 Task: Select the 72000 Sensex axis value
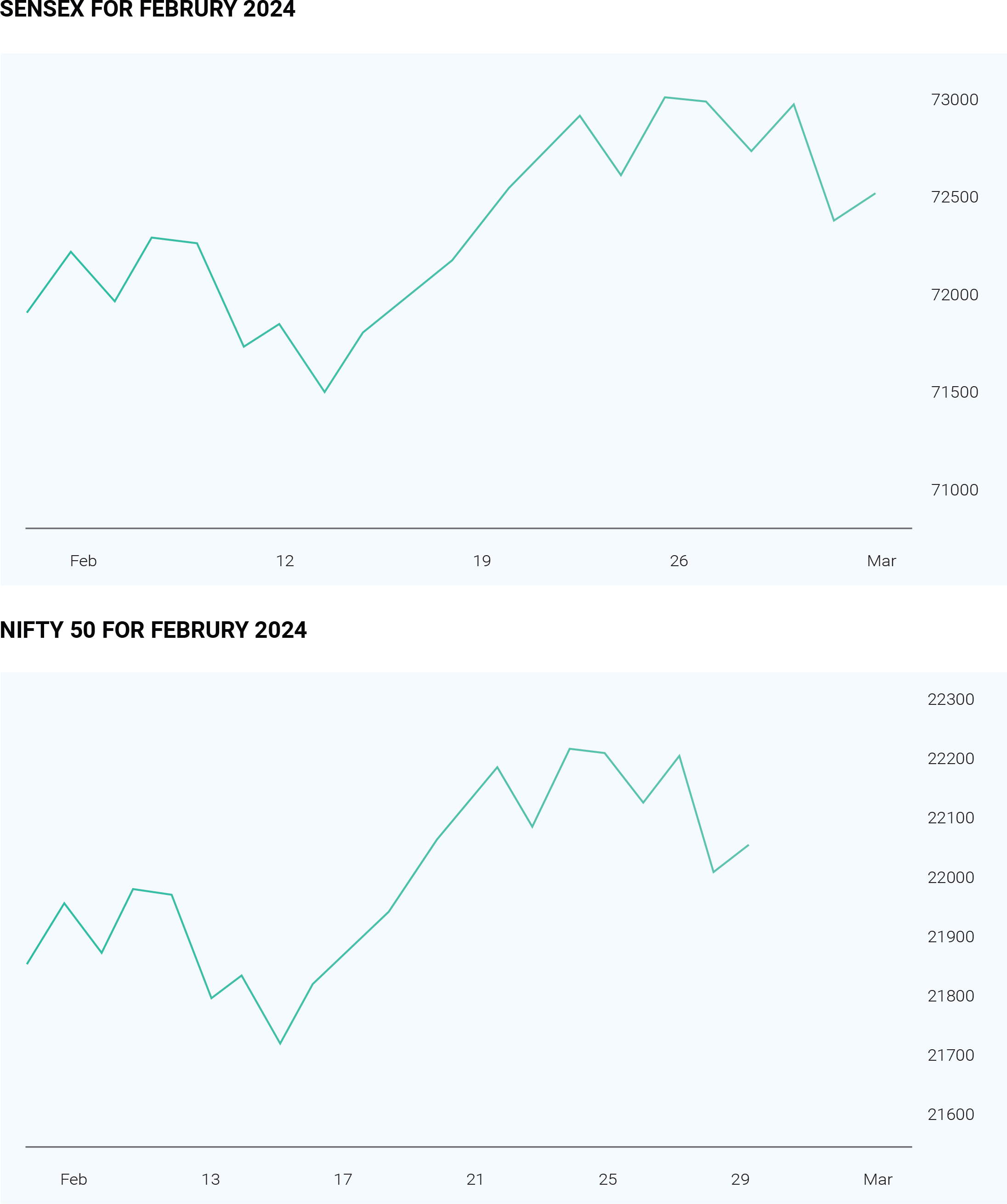[x=955, y=295]
